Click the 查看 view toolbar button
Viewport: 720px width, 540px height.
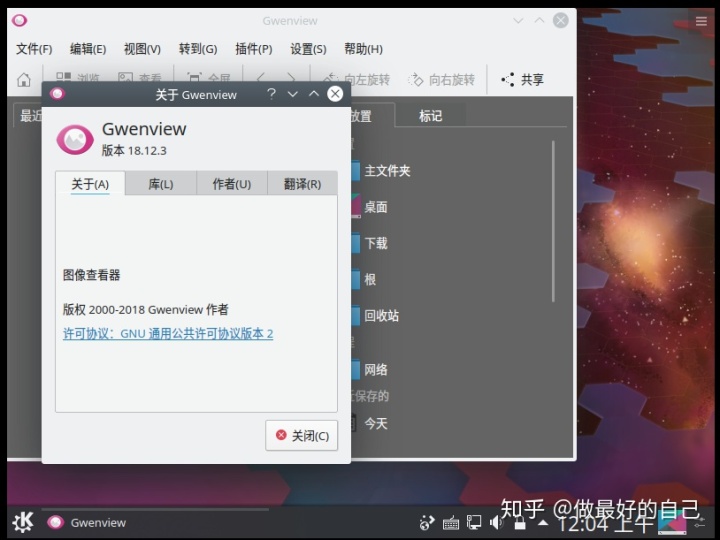click(140, 77)
